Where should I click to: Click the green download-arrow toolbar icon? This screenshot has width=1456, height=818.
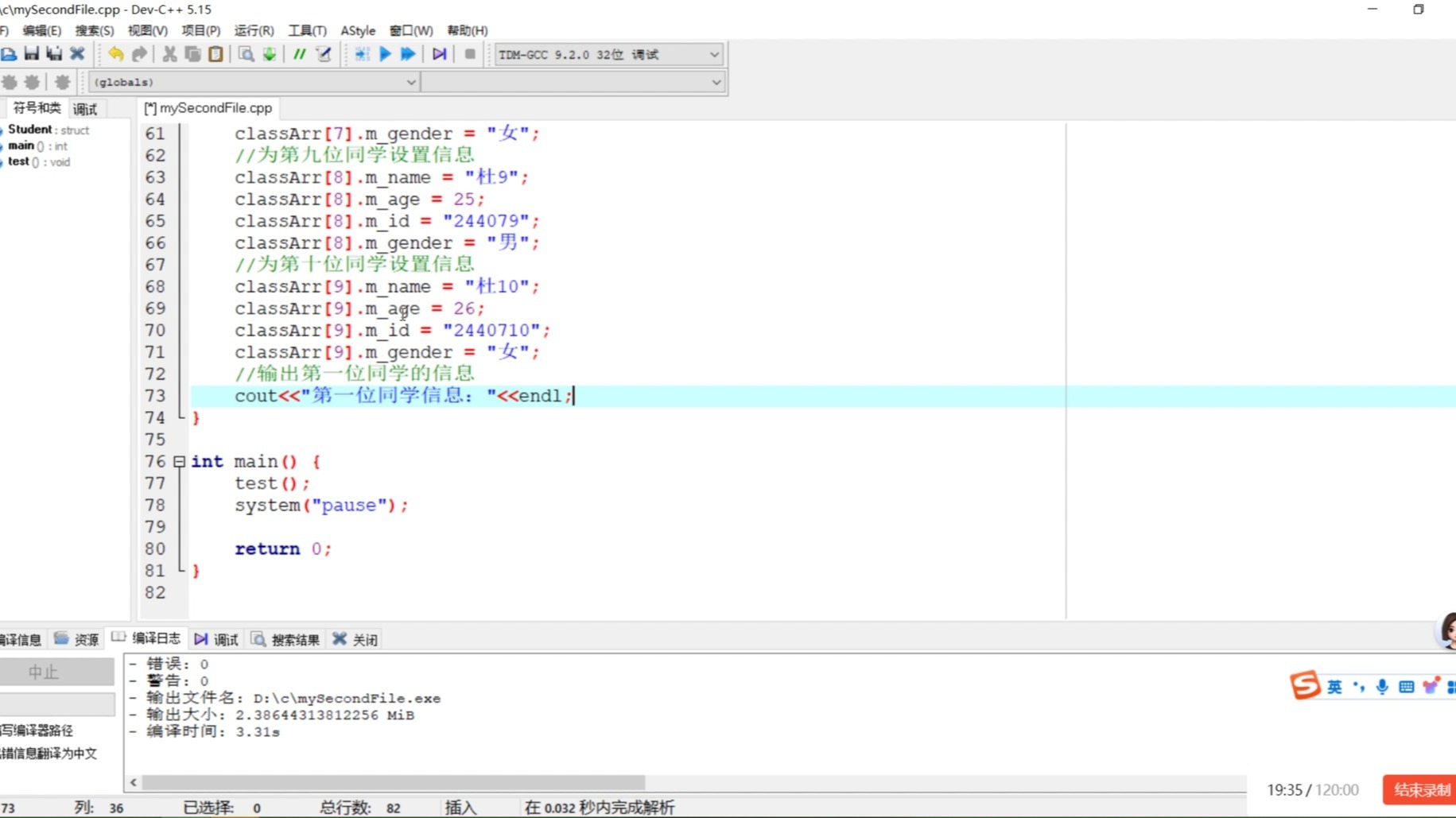pyautogui.click(x=270, y=54)
